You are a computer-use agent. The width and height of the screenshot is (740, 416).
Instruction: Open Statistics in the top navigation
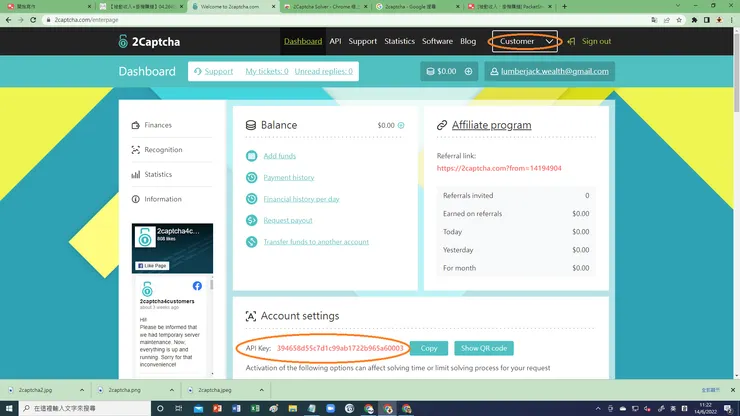pos(399,41)
